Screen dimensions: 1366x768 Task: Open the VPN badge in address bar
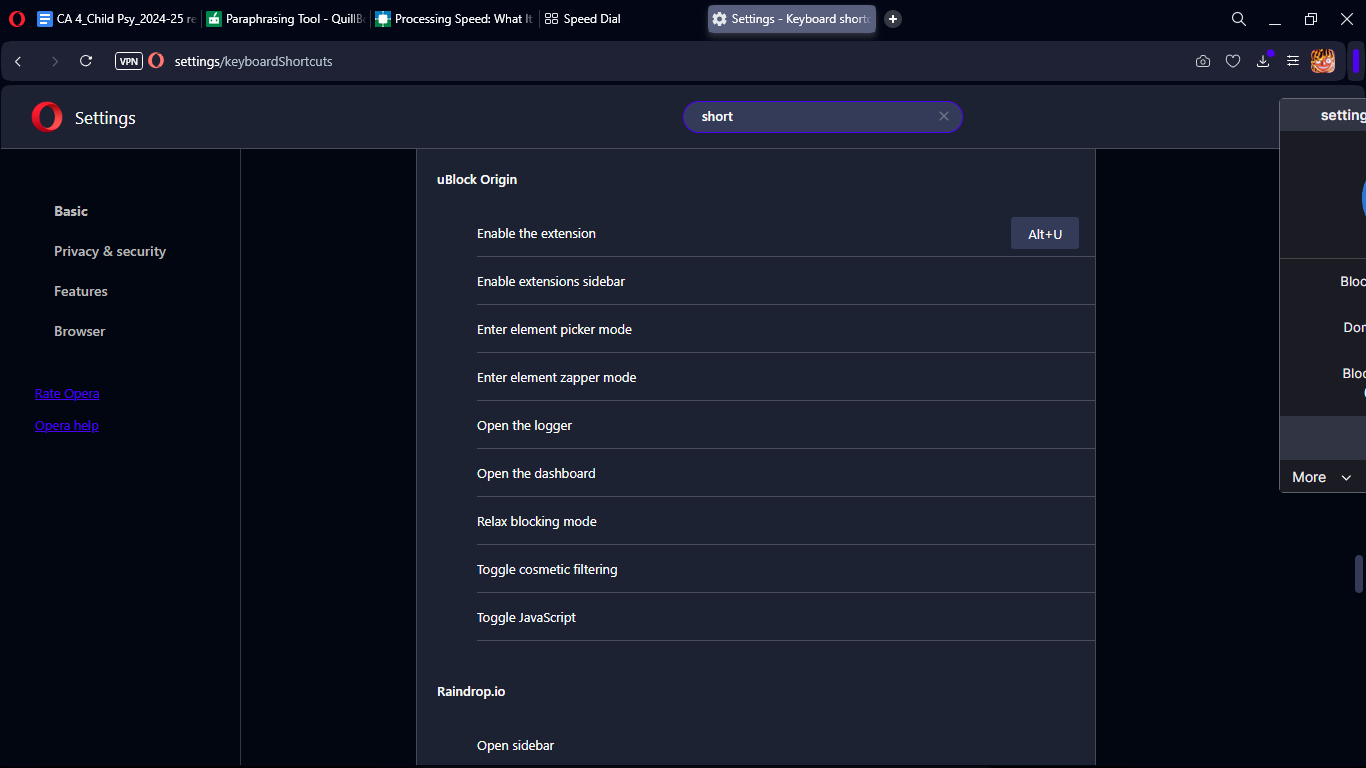coord(129,61)
